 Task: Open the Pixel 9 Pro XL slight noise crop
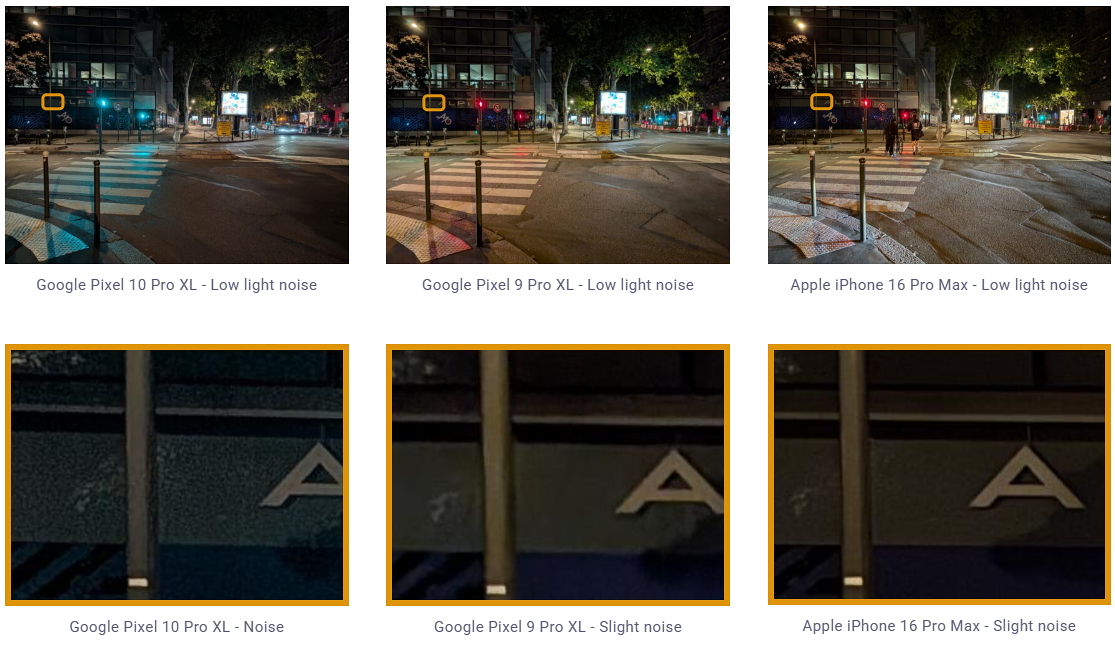coord(558,475)
